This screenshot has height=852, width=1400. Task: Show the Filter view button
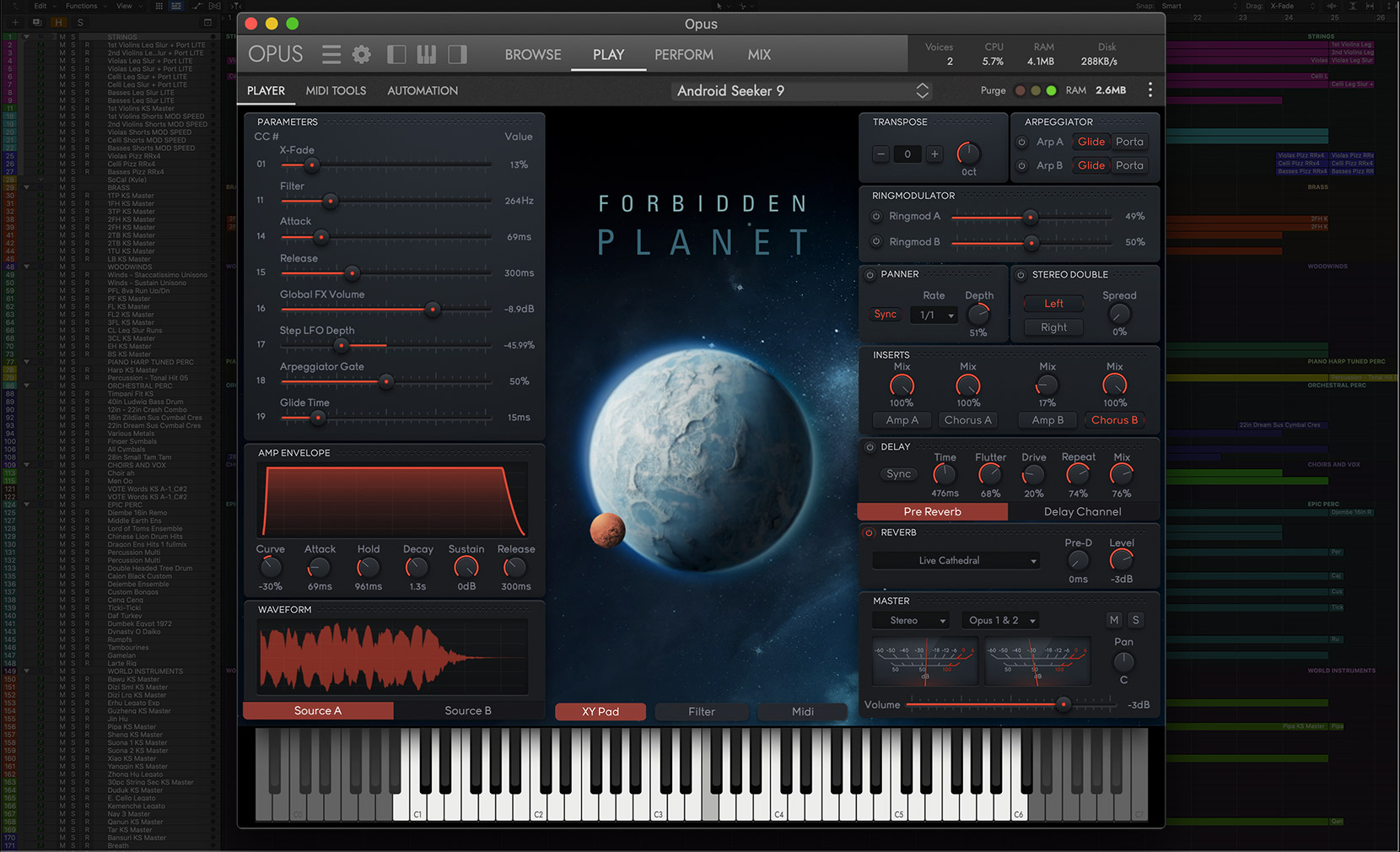(702, 712)
